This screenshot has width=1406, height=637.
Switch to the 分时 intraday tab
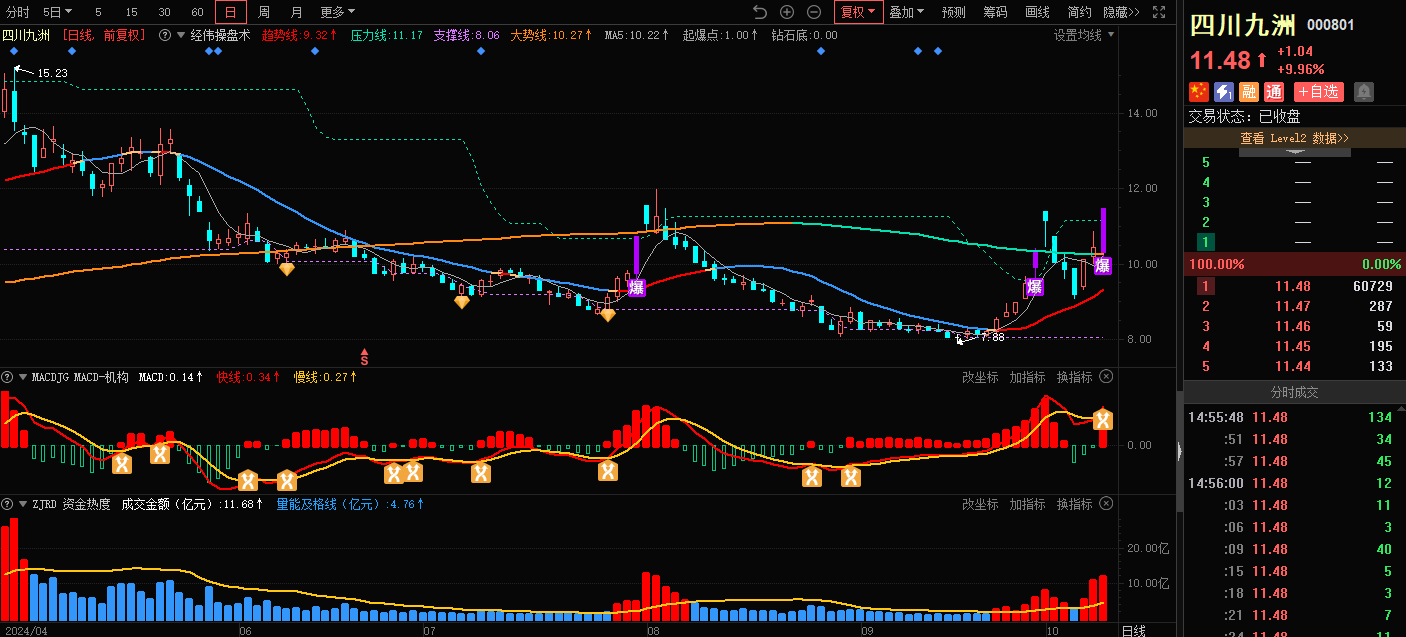18,12
